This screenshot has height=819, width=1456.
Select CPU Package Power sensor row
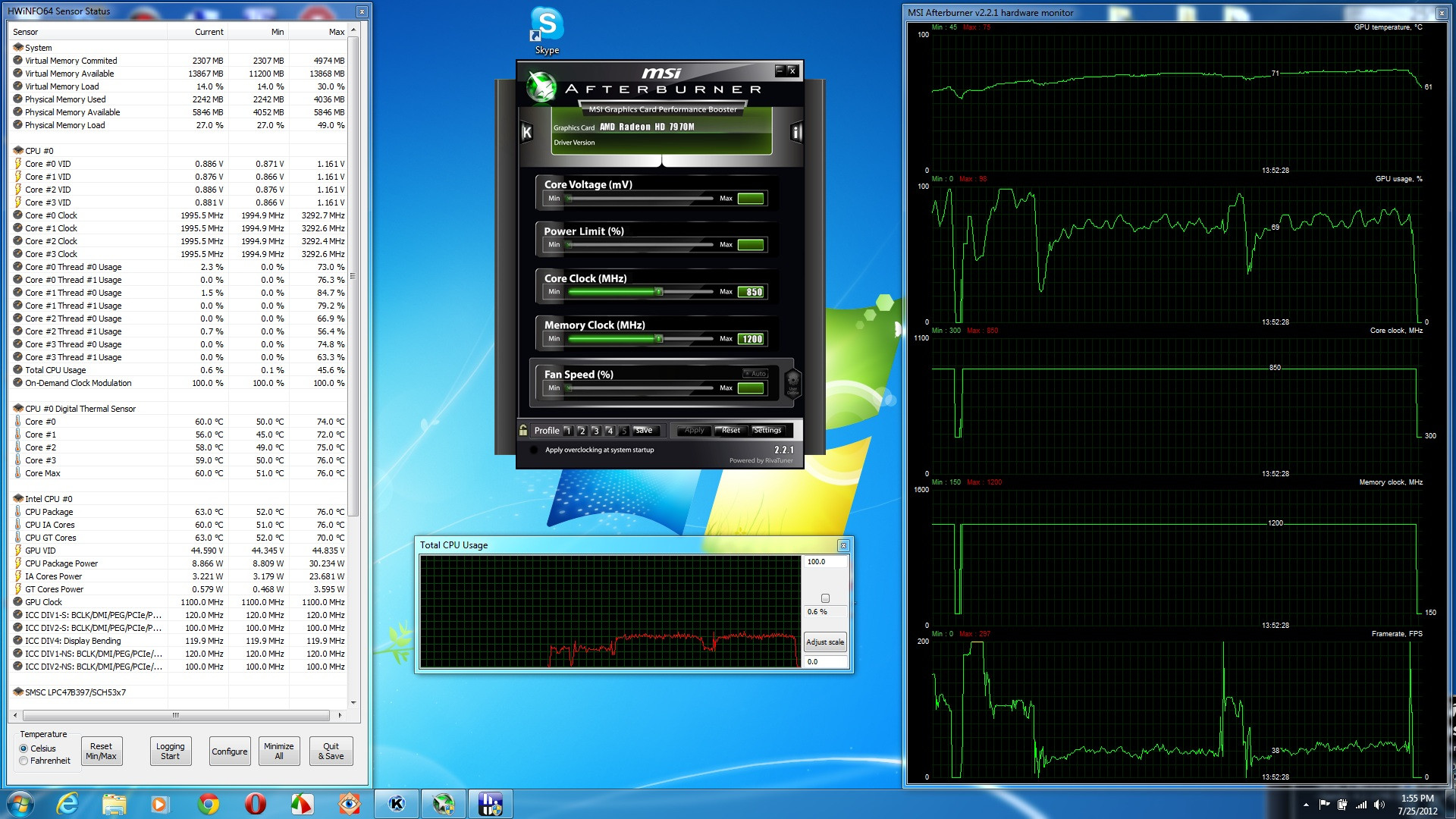point(179,563)
